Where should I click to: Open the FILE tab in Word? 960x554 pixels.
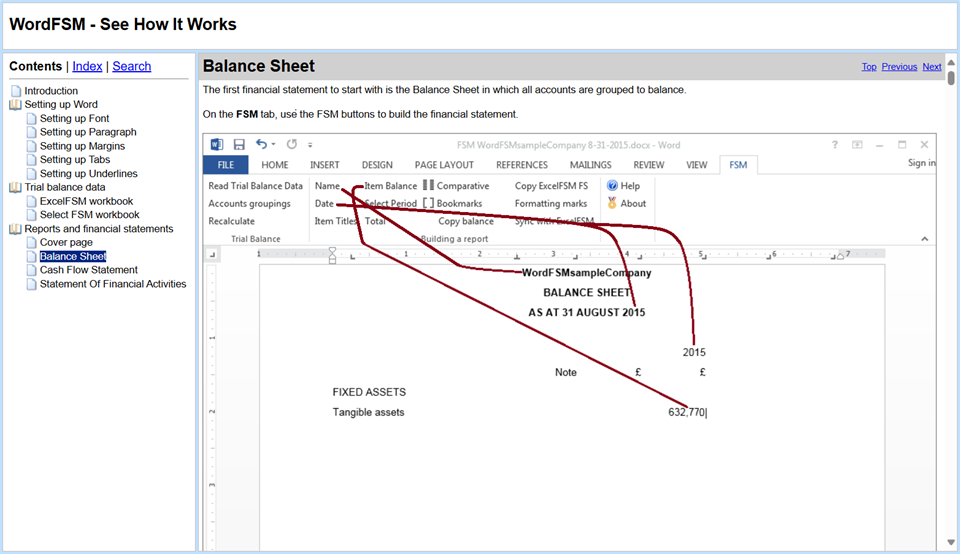point(225,165)
